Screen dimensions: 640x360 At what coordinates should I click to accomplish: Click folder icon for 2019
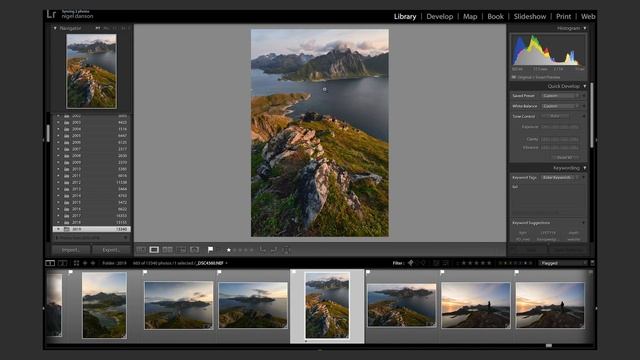[67, 229]
